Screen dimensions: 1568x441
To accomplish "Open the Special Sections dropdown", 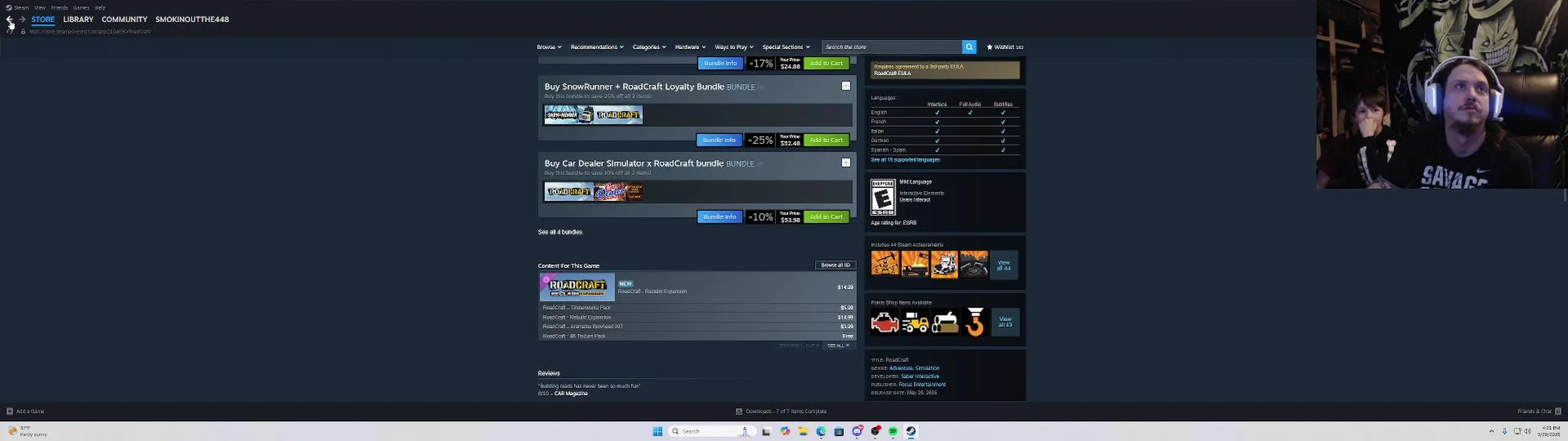I will click(786, 47).
